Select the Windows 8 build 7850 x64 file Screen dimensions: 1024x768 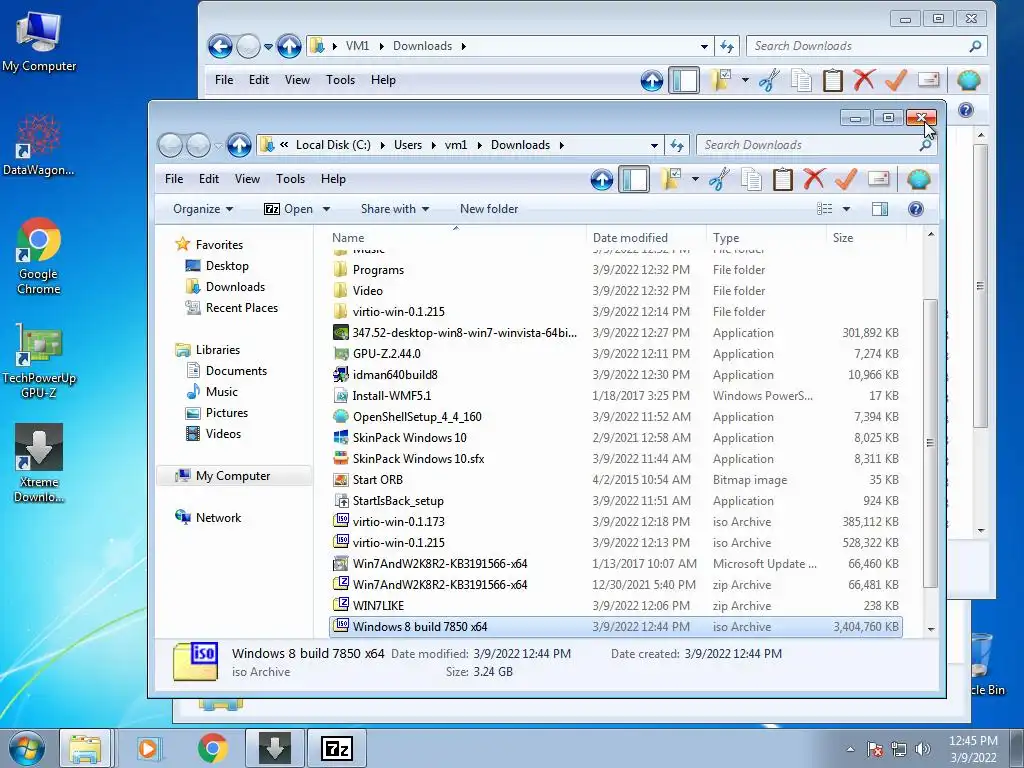click(616, 627)
